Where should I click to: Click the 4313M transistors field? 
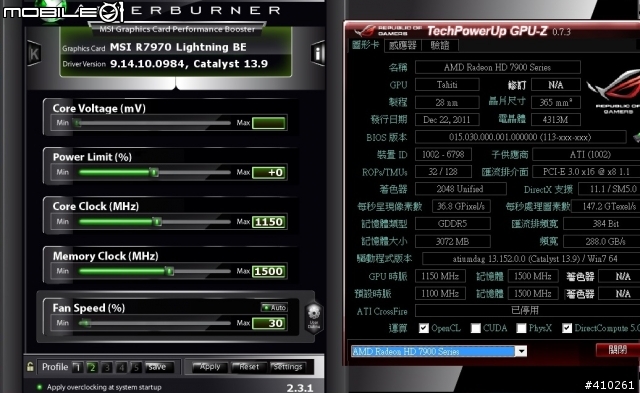coord(556,120)
